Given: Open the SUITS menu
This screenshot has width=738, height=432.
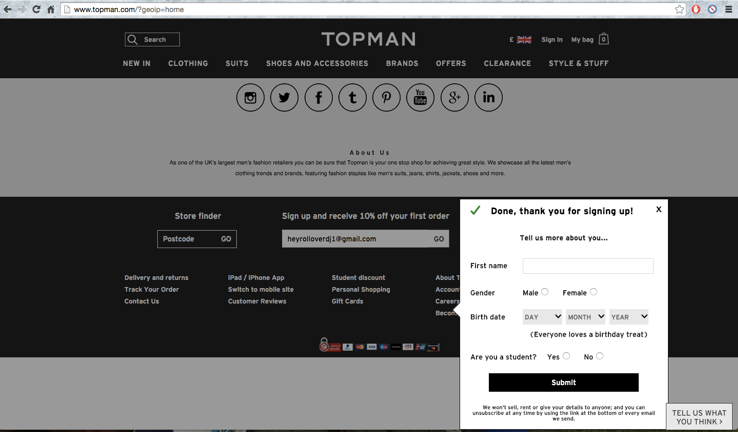Looking at the screenshot, I should 237,64.
